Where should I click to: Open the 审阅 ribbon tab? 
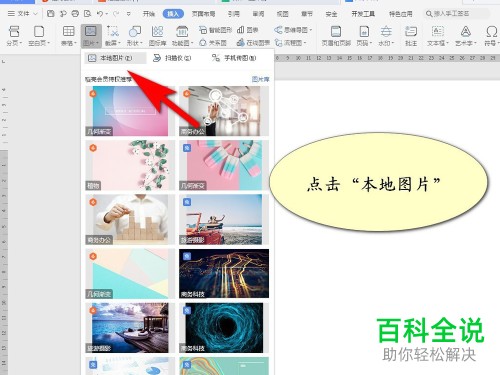tap(258, 14)
